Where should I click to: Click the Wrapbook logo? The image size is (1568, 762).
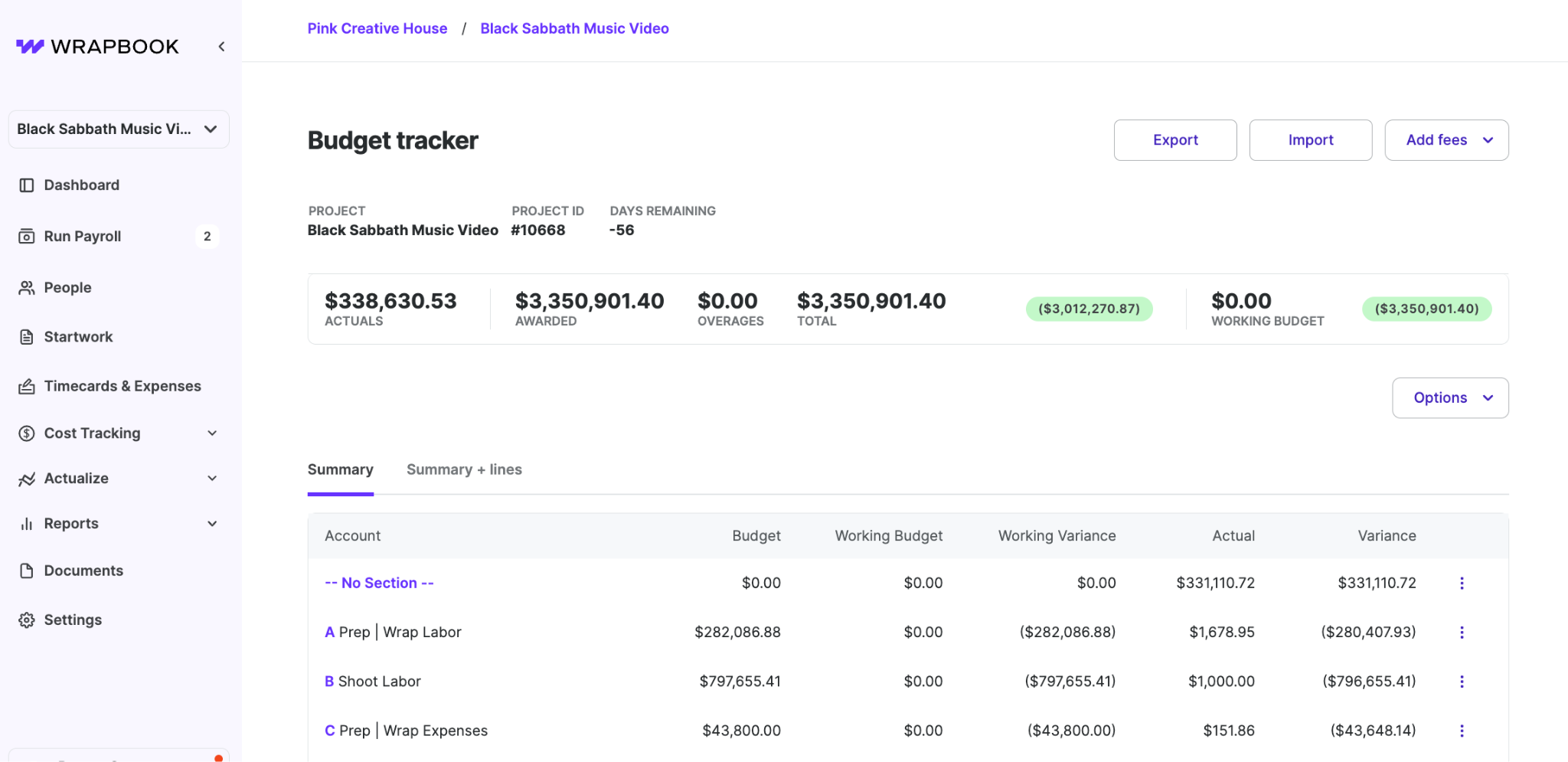(97, 47)
